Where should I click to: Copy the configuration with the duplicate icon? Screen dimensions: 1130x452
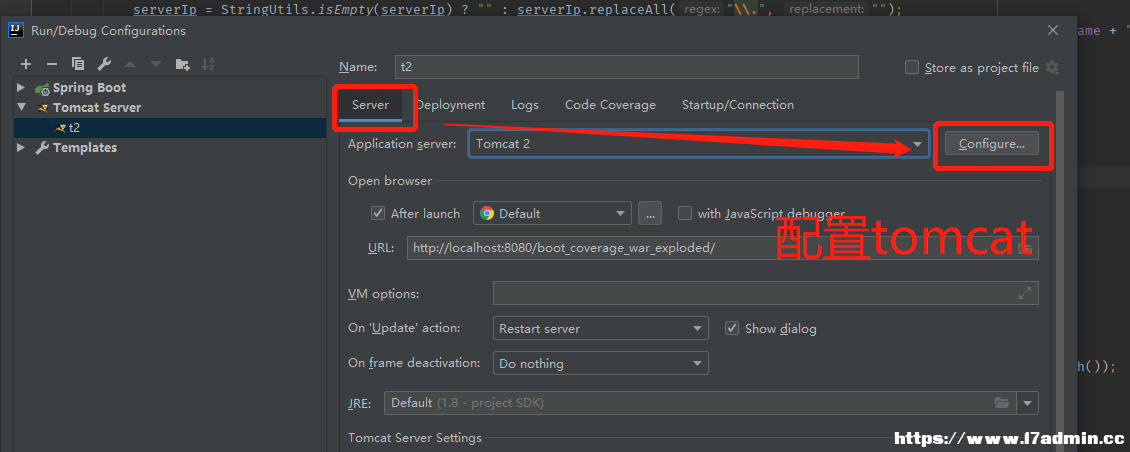click(x=78, y=64)
